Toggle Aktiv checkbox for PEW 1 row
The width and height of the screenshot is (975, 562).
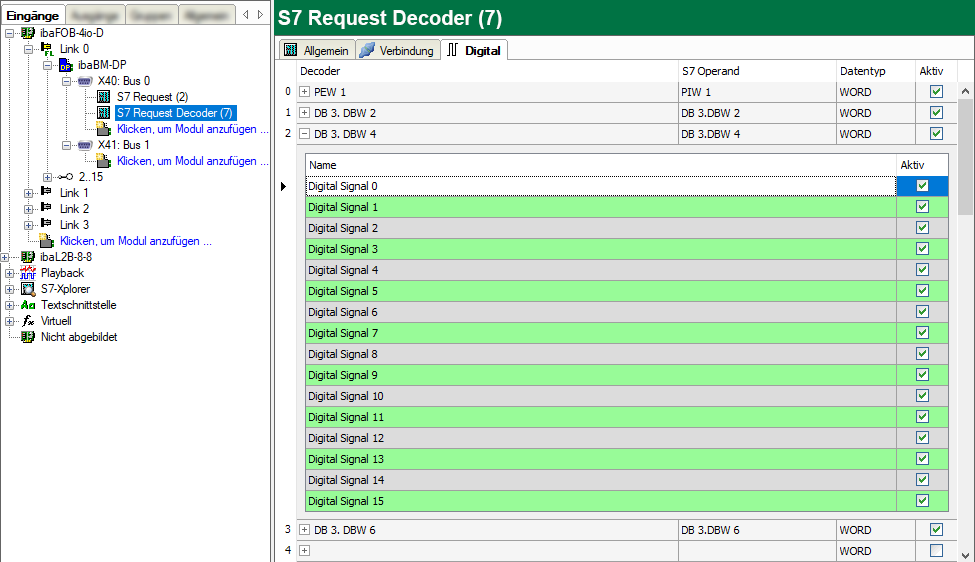point(936,92)
